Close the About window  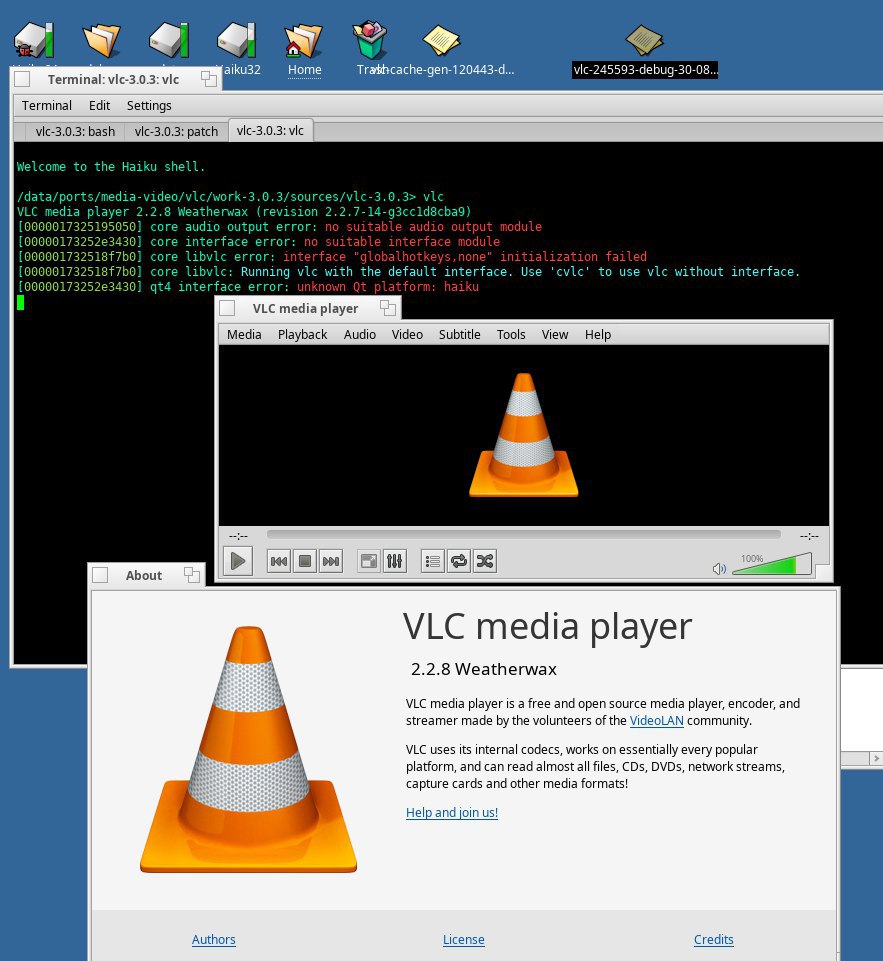[x=100, y=575]
